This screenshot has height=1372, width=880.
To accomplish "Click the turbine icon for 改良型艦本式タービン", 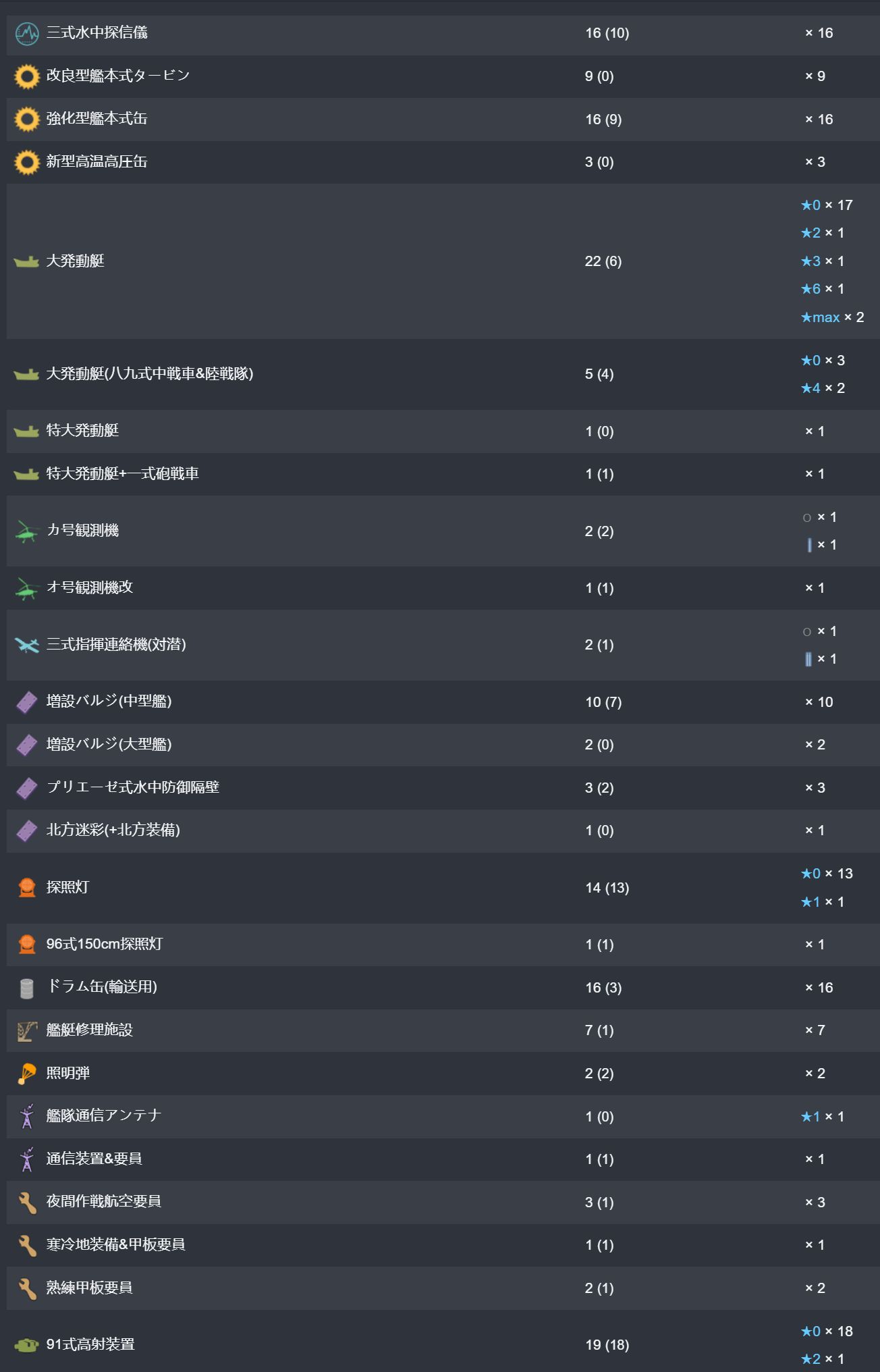I will [27, 76].
